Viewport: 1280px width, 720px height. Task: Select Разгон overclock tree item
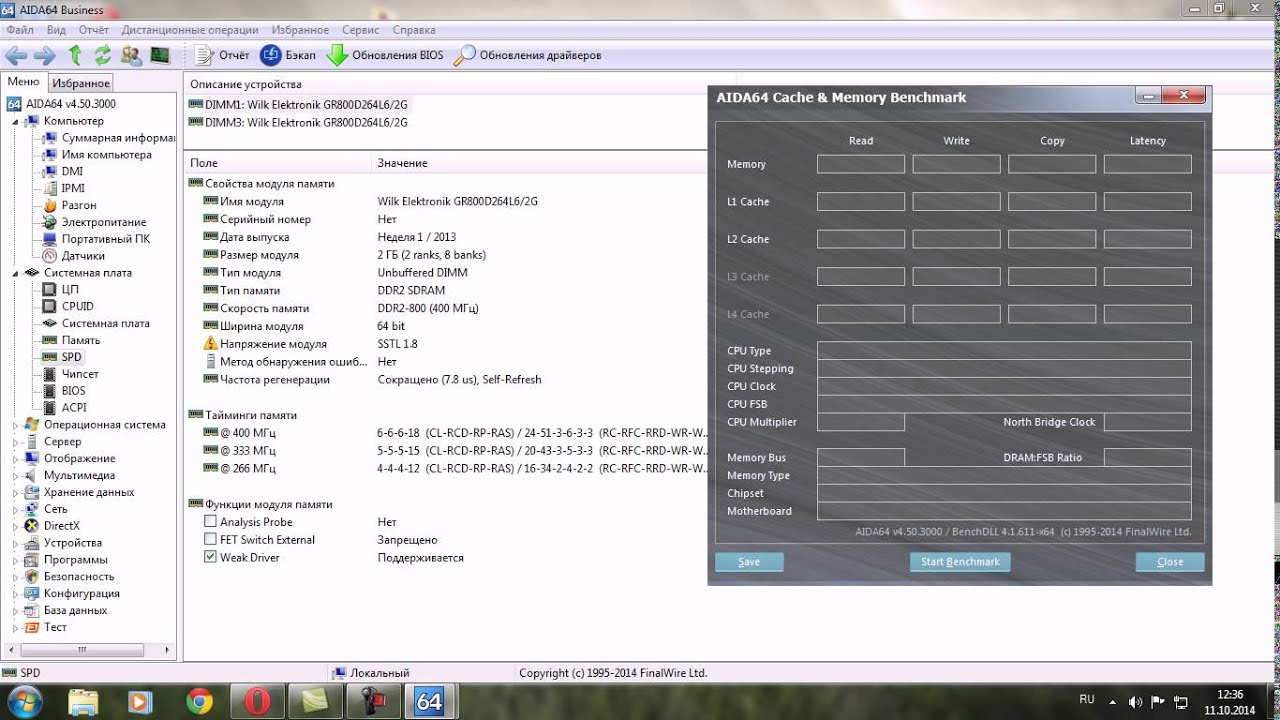[70, 205]
